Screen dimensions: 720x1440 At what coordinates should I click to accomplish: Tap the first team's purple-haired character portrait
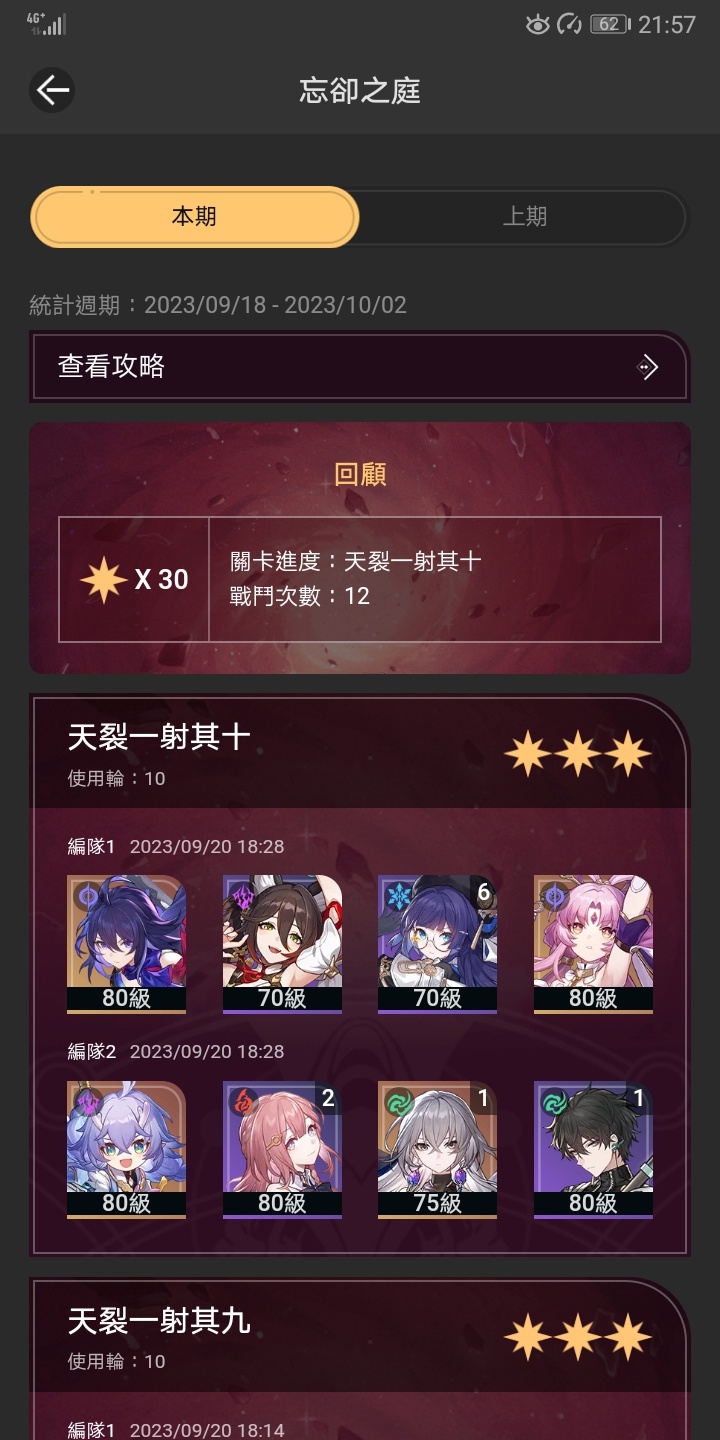pos(126,944)
